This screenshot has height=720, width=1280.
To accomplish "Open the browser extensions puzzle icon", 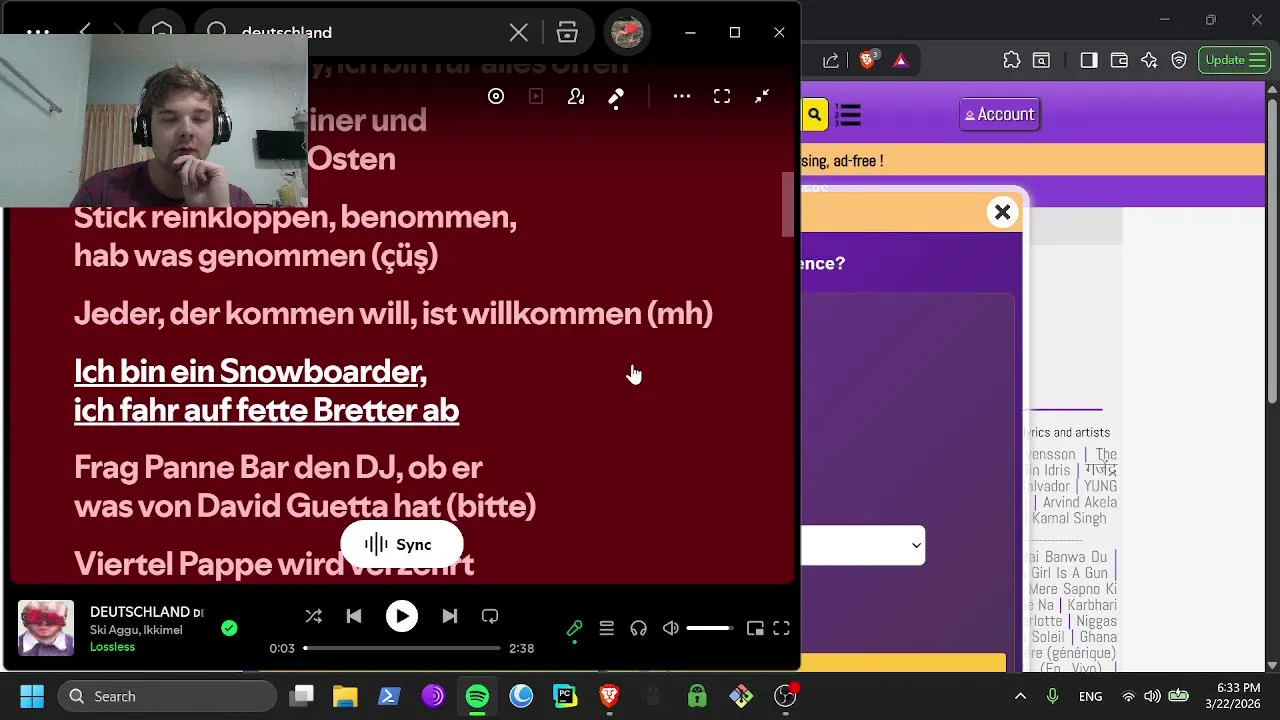I will coord(1011,60).
